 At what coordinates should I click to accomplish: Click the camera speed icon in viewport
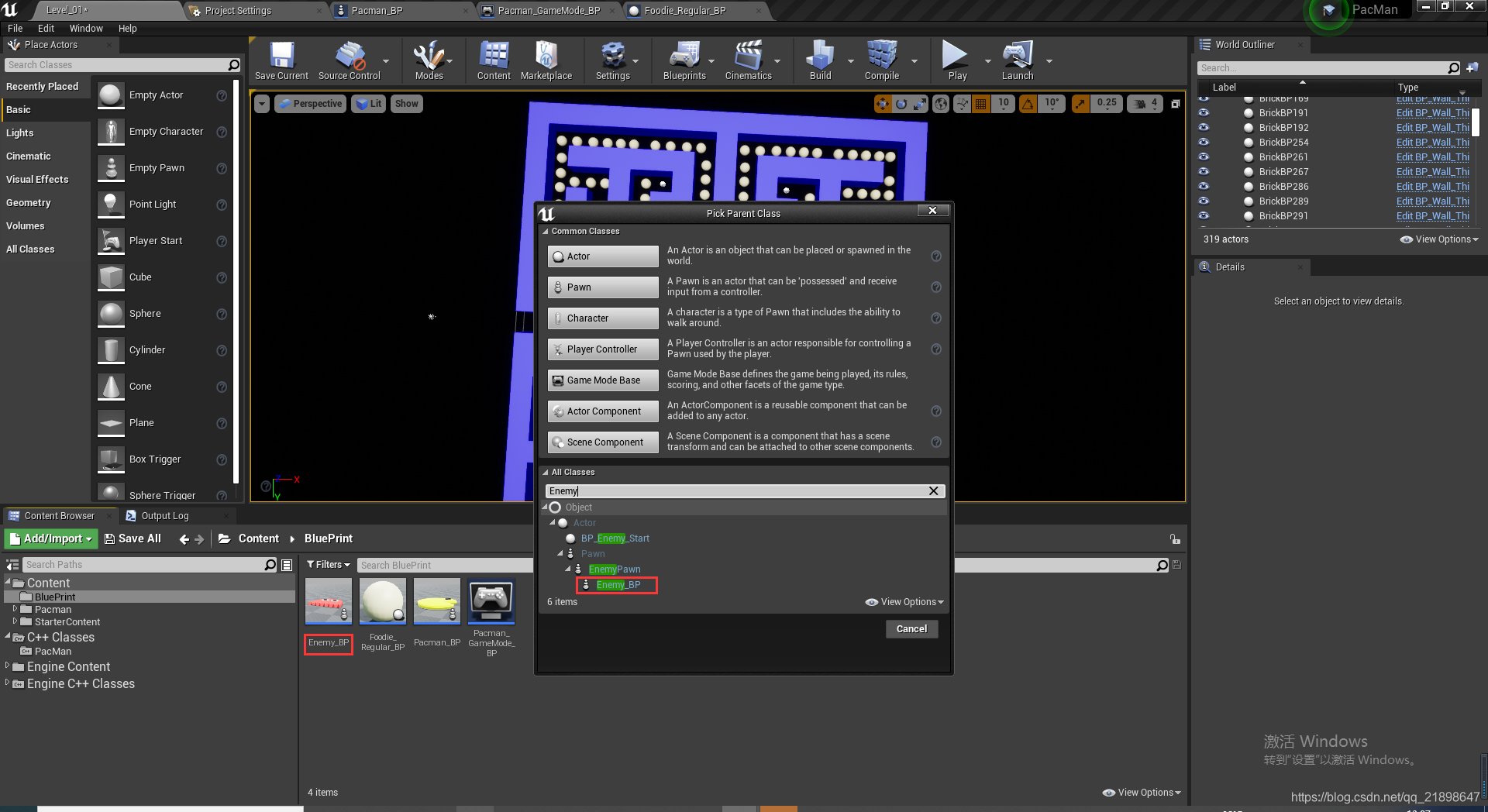point(1141,104)
